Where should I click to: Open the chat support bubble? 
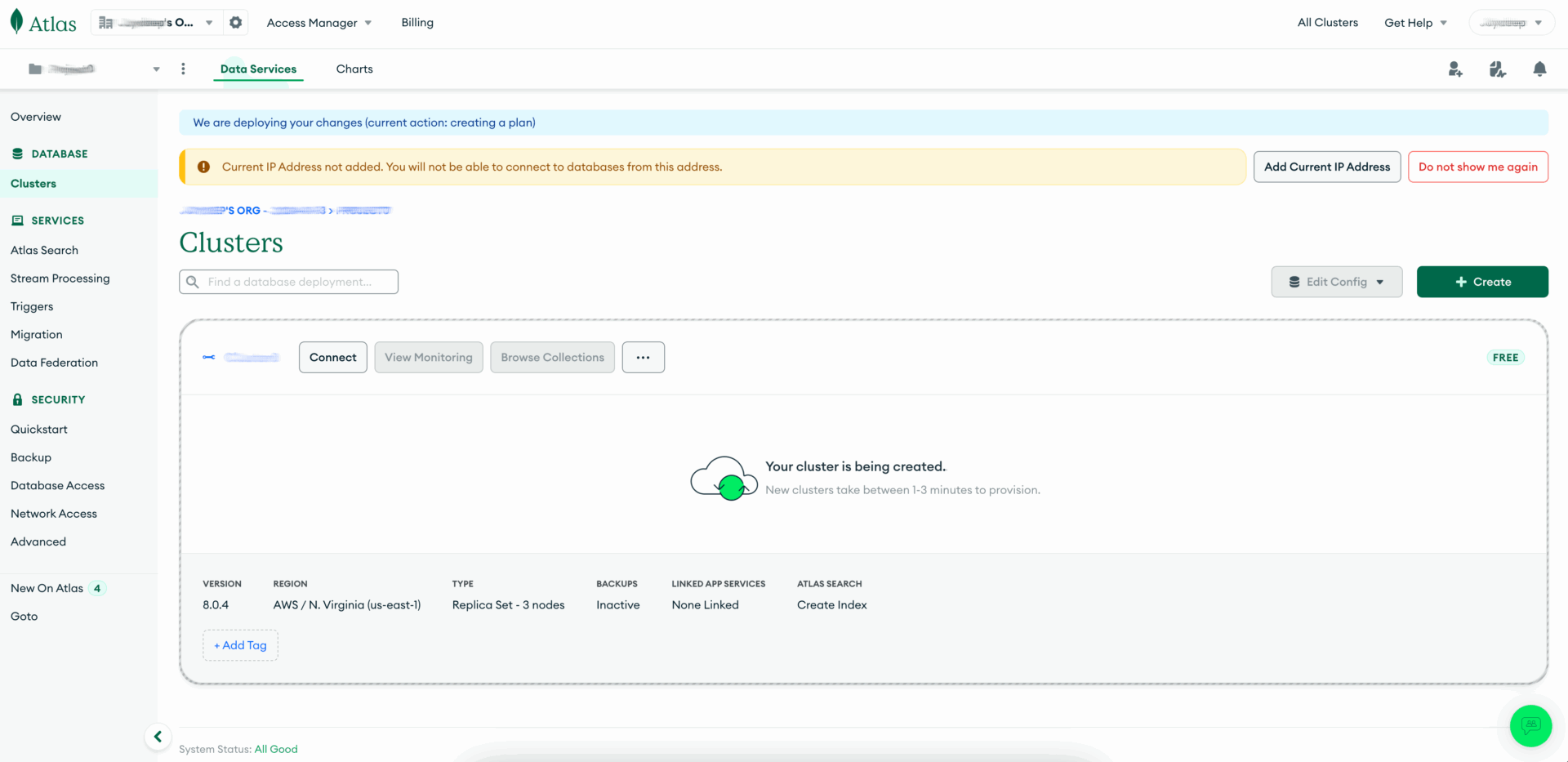1530,725
